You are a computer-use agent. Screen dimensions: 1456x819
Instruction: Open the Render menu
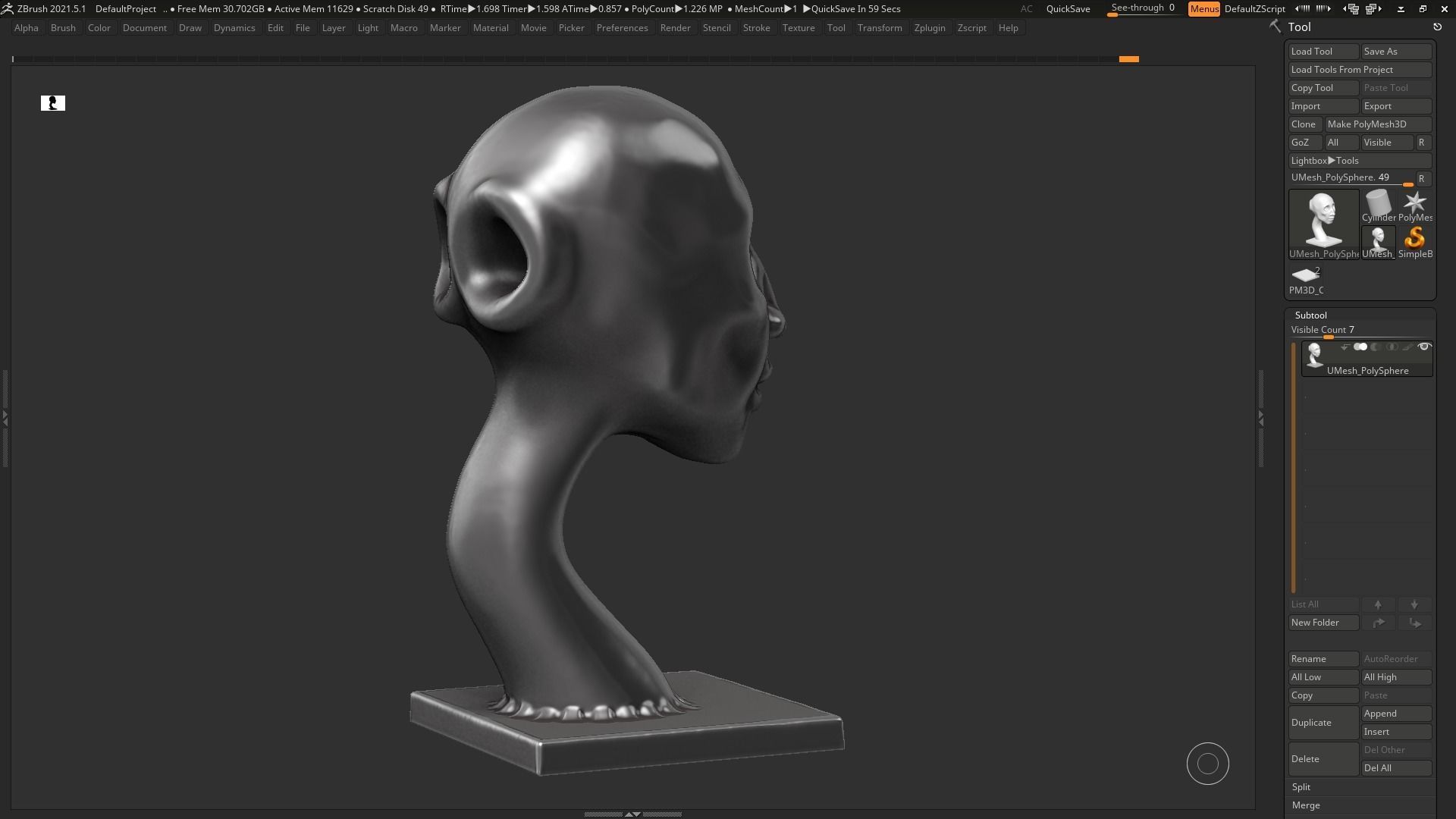(675, 28)
